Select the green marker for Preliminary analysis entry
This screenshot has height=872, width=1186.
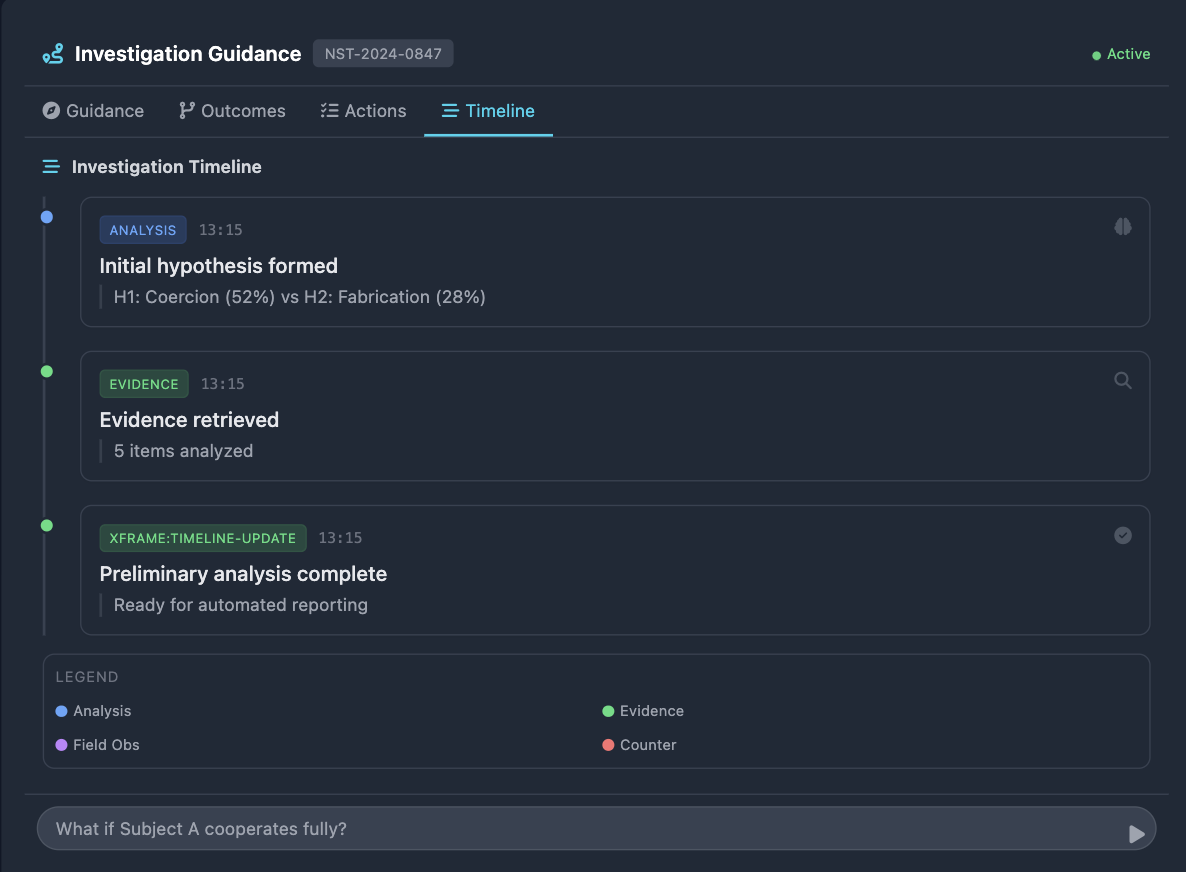coord(47,525)
